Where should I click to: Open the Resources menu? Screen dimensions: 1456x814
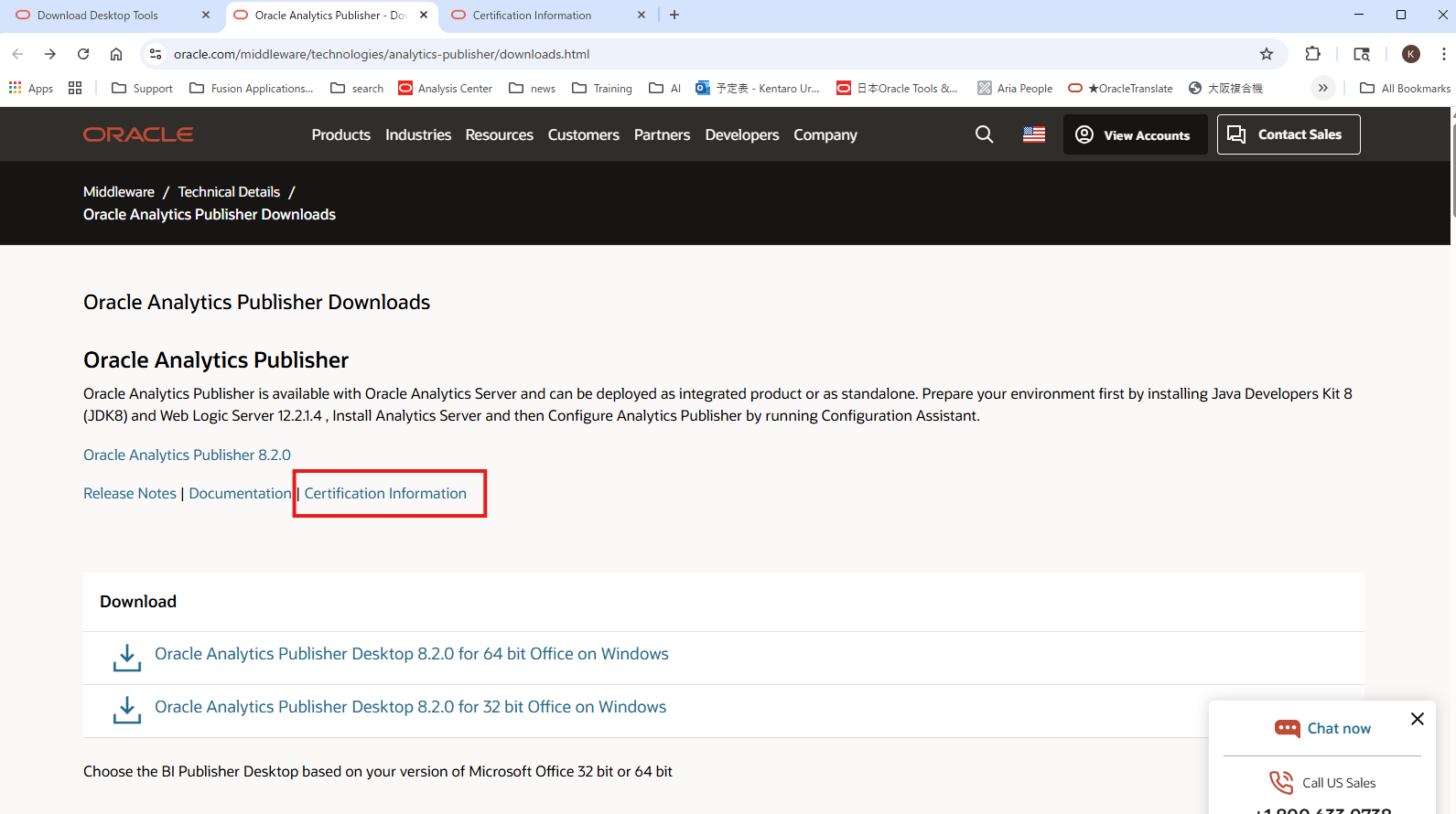[499, 134]
